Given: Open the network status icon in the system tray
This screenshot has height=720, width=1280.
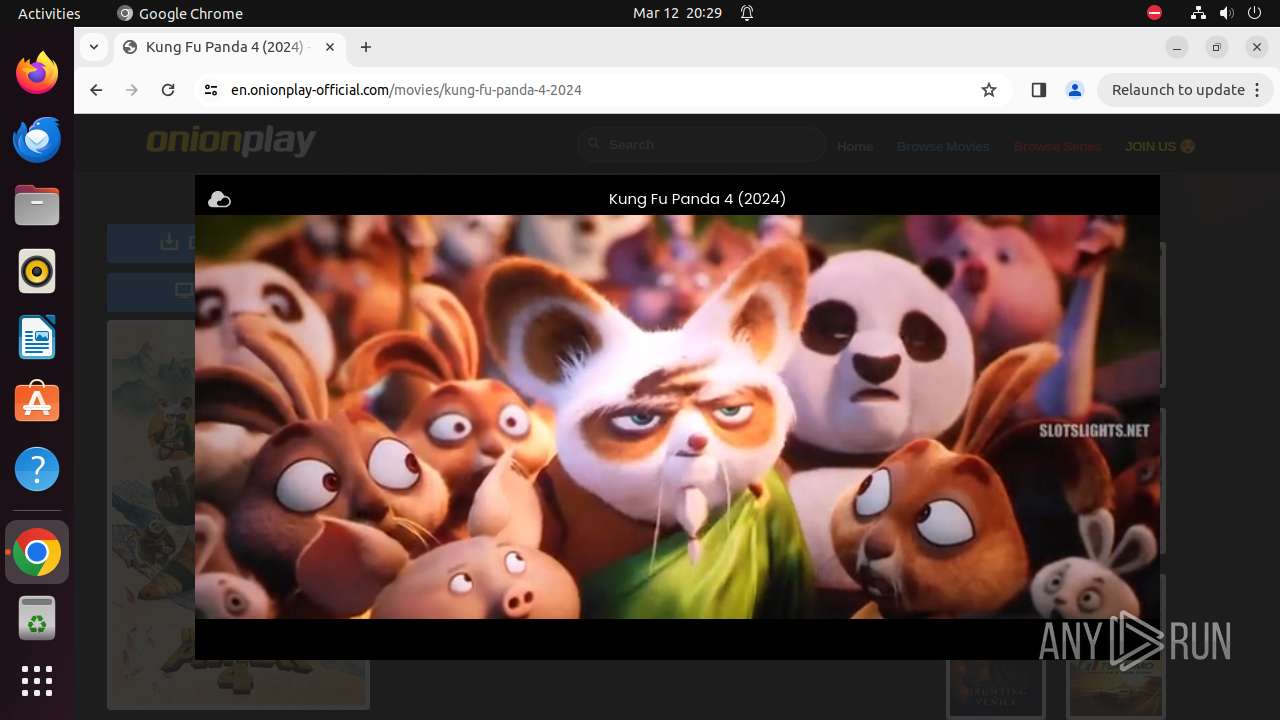Looking at the screenshot, I should click(1198, 13).
